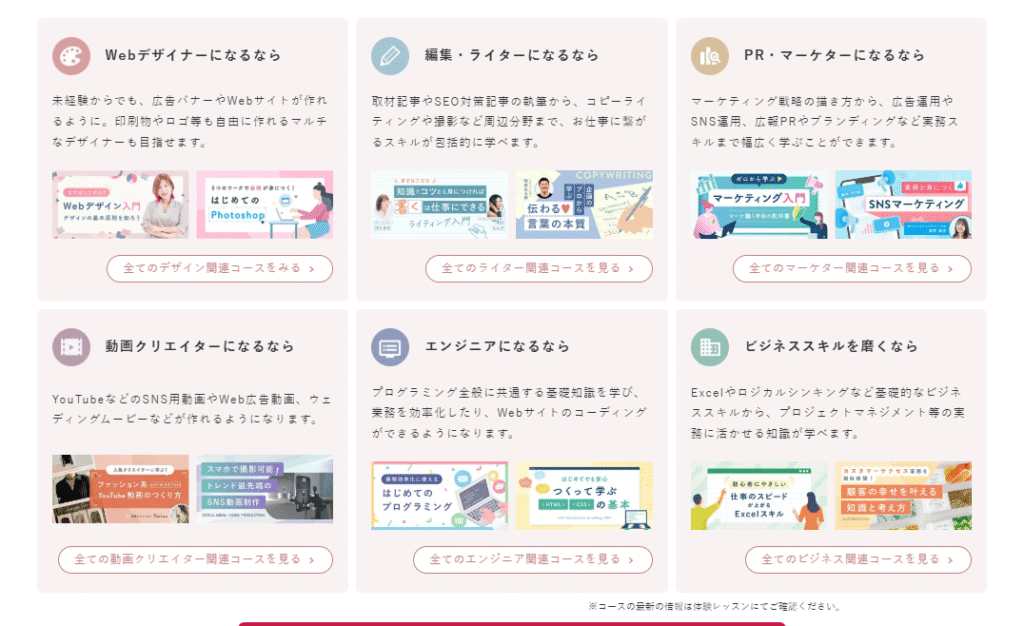Select the 伝わる言葉の本質 copywriting thumbnail
The height and width of the screenshot is (626, 1024).
pos(584,205)
